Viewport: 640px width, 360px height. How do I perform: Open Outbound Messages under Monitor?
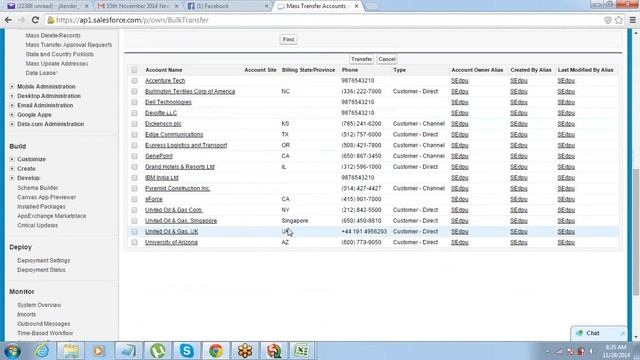44,324
